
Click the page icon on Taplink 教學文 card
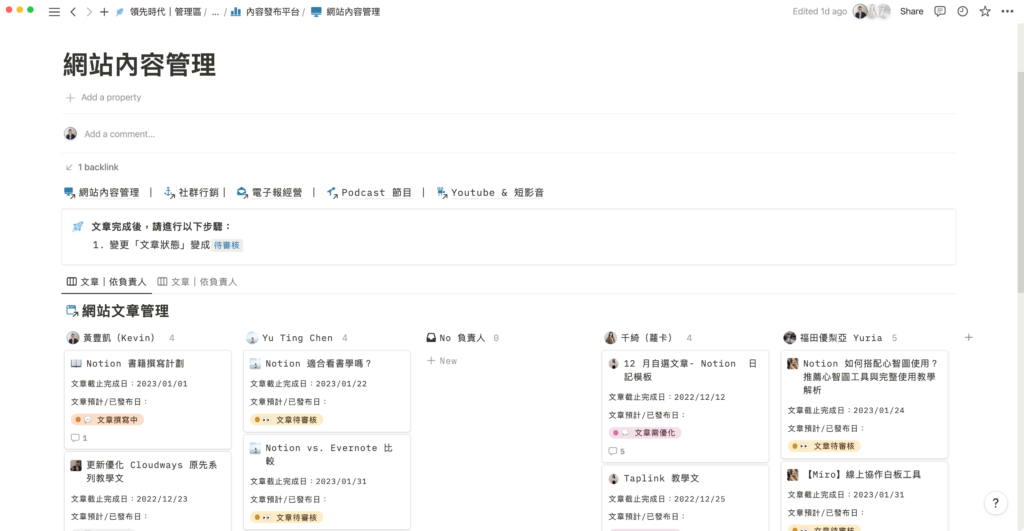coord(613,479)
